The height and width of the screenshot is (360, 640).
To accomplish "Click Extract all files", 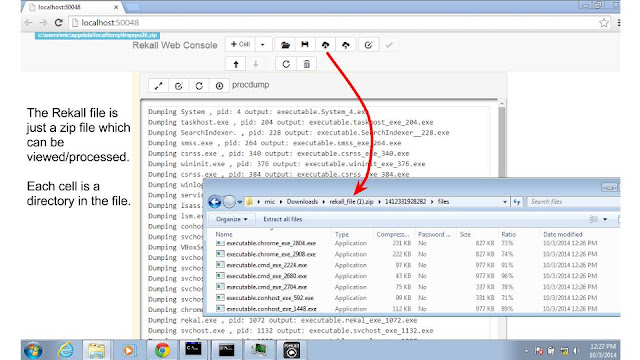I will coord(282,219).
